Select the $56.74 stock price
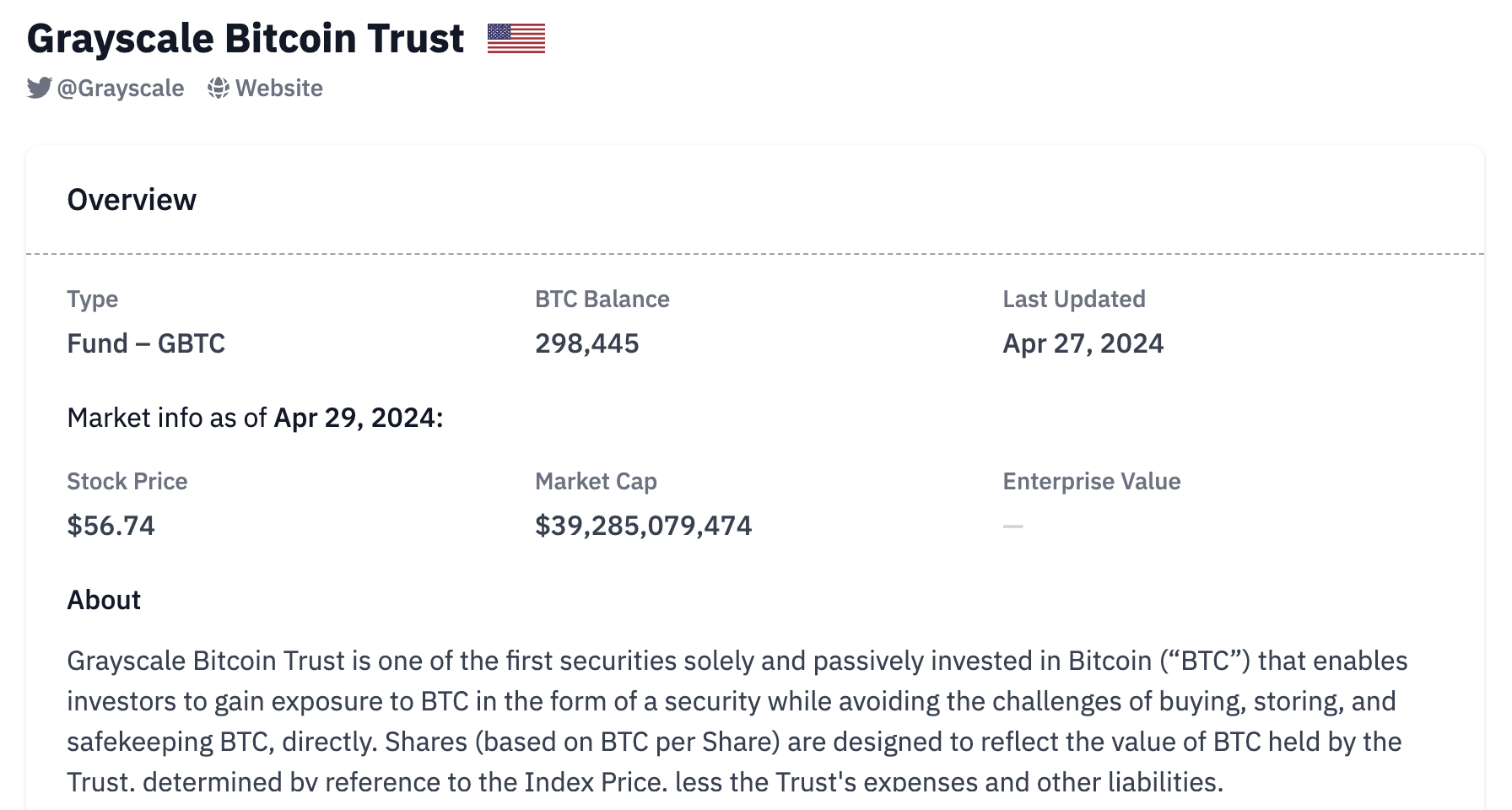Screen dimensions: 1512x810 (x=111, y=526)
